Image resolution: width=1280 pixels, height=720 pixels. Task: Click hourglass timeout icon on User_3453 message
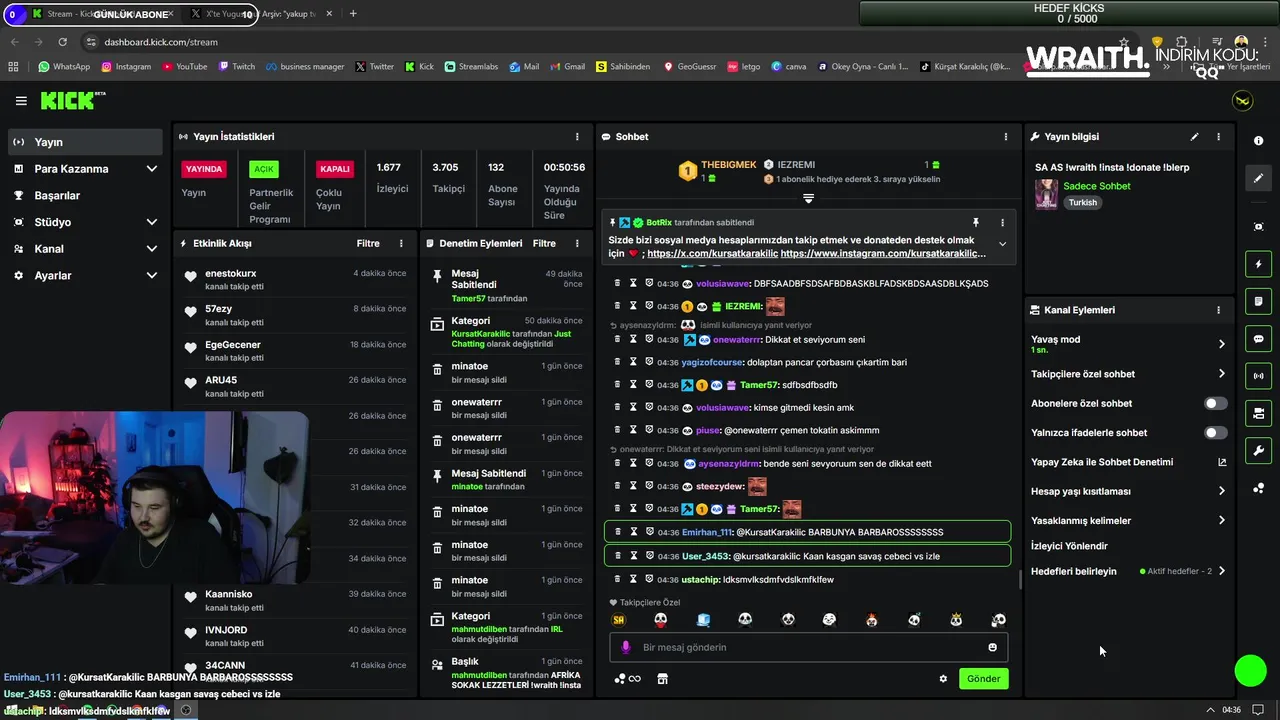point(633,556)
